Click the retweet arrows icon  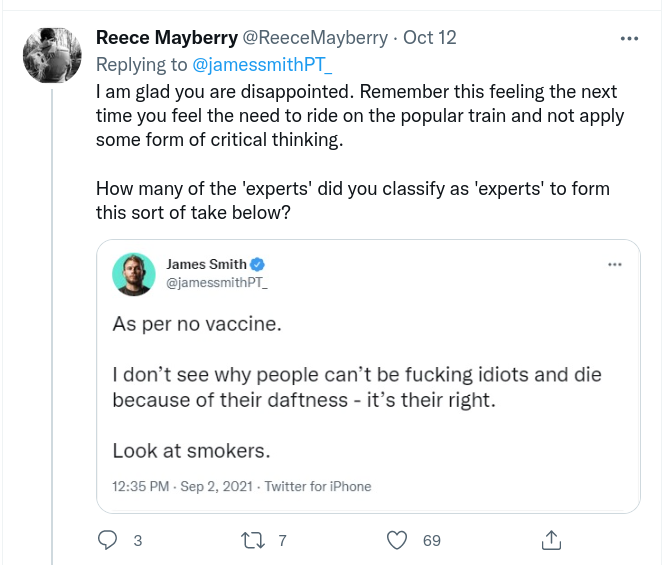(253, 540)
